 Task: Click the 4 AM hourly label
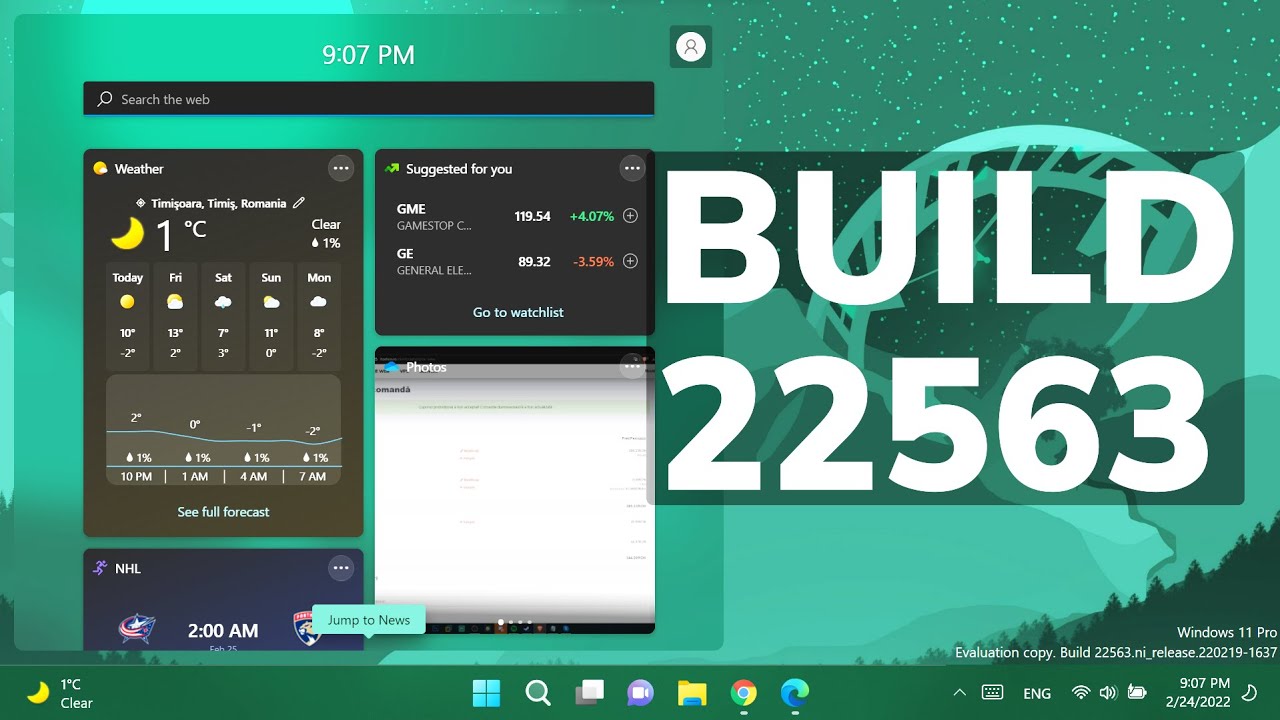pos(253,477)
